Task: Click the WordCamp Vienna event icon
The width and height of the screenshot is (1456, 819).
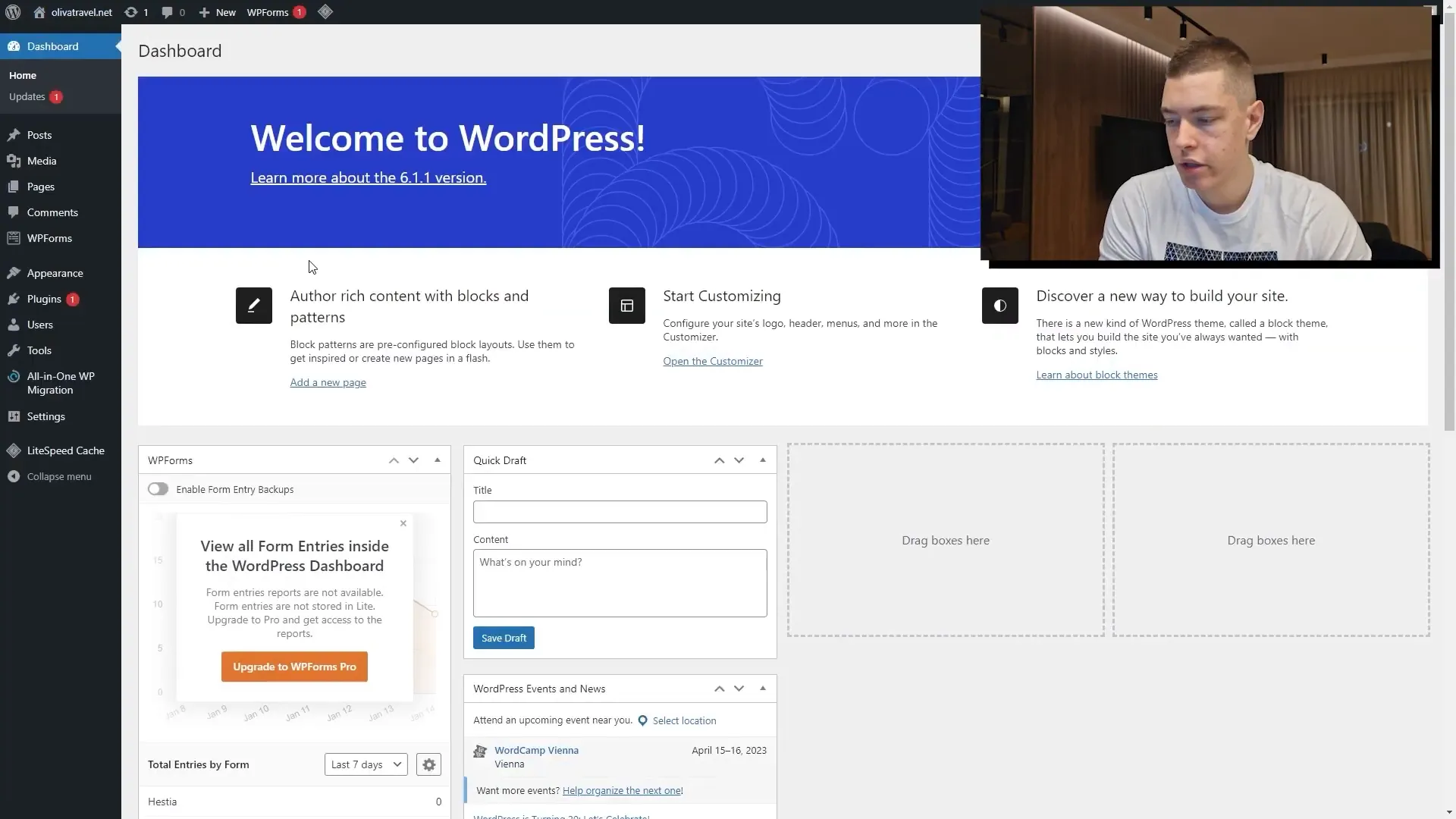Action: (480, 752)
